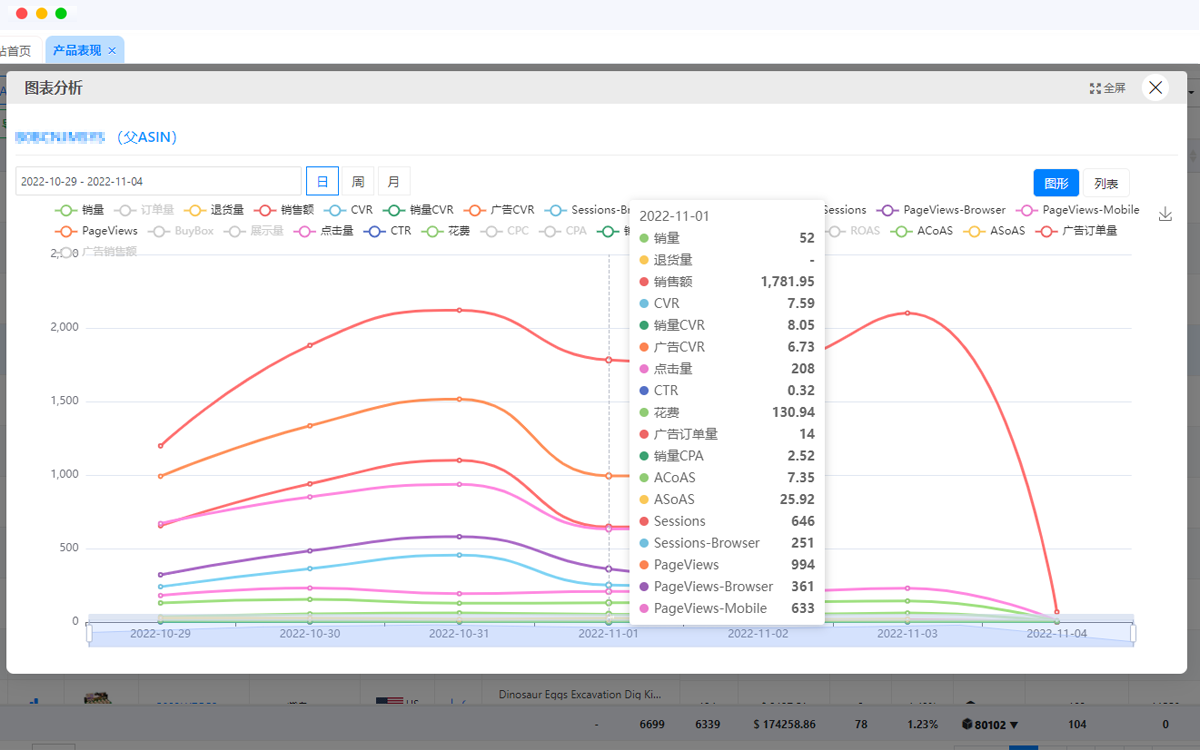Toggle the PageViews-Mobile legend series

tap(1078, 210)
